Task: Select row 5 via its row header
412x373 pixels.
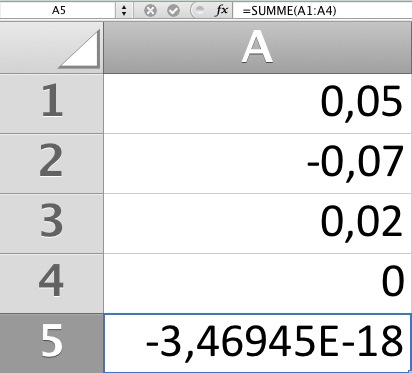Action: (52, 343)
